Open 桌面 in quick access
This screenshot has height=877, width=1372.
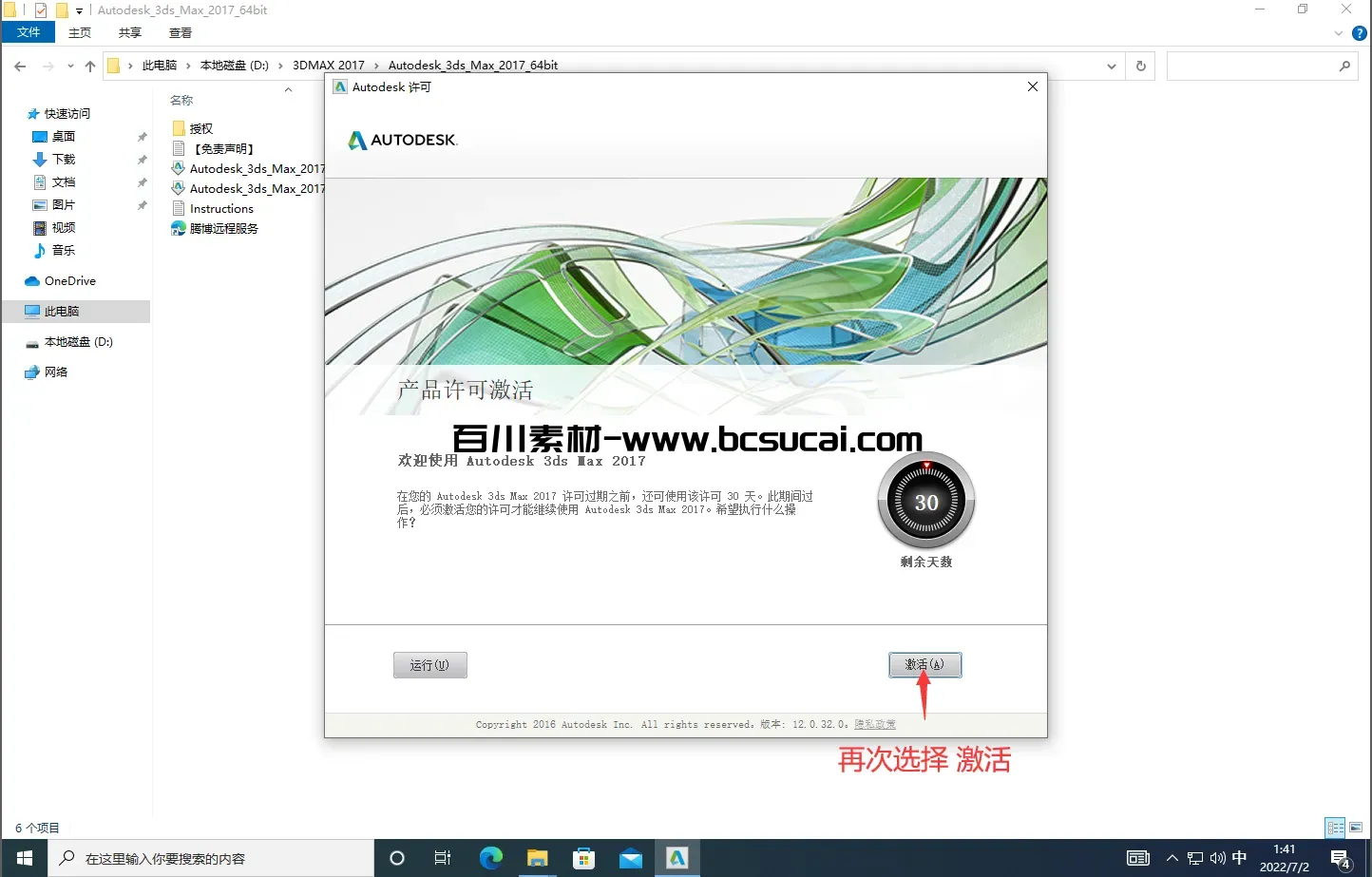pos(63,136)
